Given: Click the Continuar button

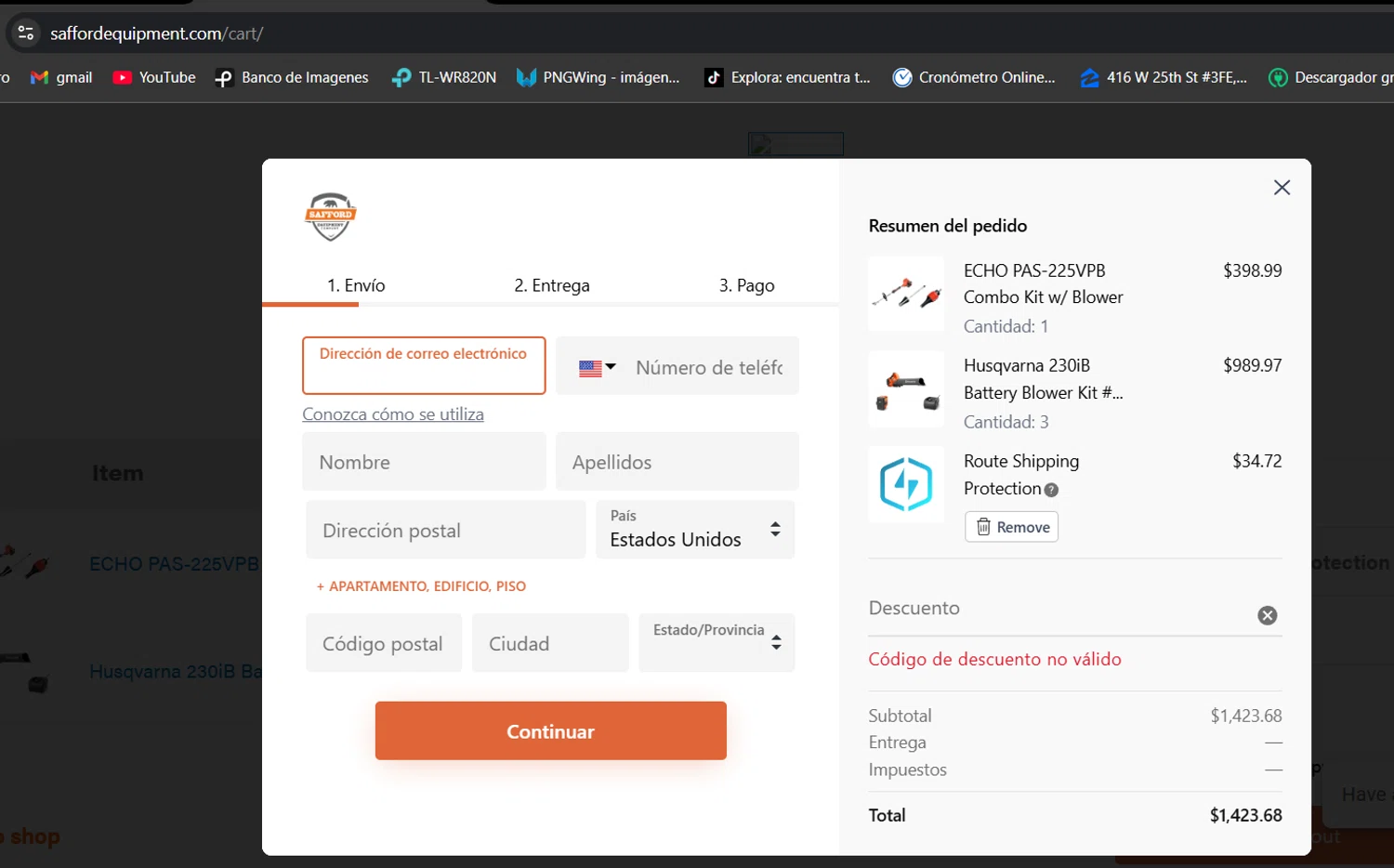Looking at the screenshot, I should (x=550, y=731).
